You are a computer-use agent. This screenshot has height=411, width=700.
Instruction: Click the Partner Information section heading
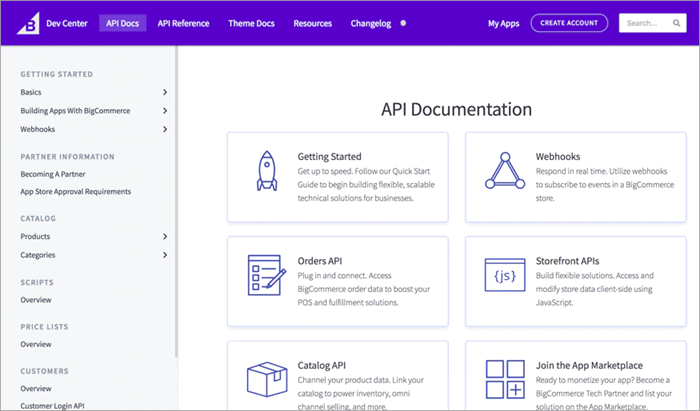click(67, 157)
